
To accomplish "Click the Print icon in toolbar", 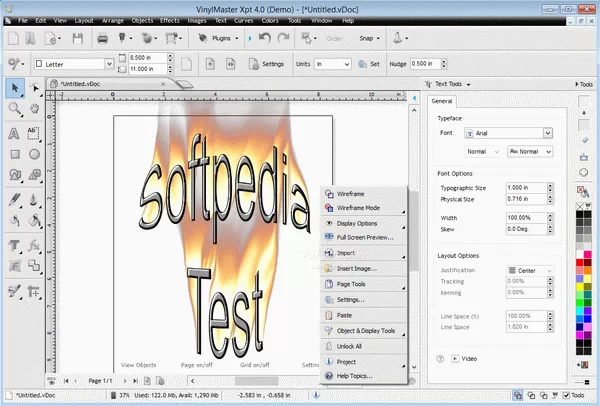I will (x=102, y=38).
